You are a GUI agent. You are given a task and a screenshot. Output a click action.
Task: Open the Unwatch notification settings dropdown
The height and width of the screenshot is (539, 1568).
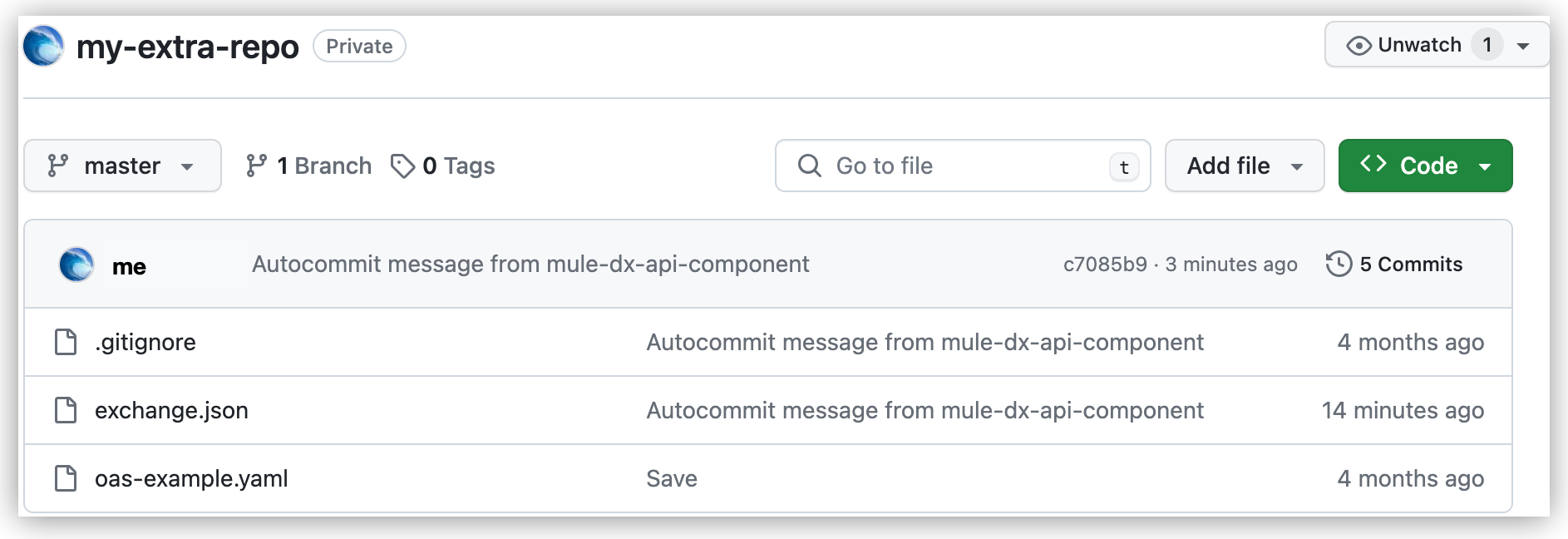tap(1525, 44)
